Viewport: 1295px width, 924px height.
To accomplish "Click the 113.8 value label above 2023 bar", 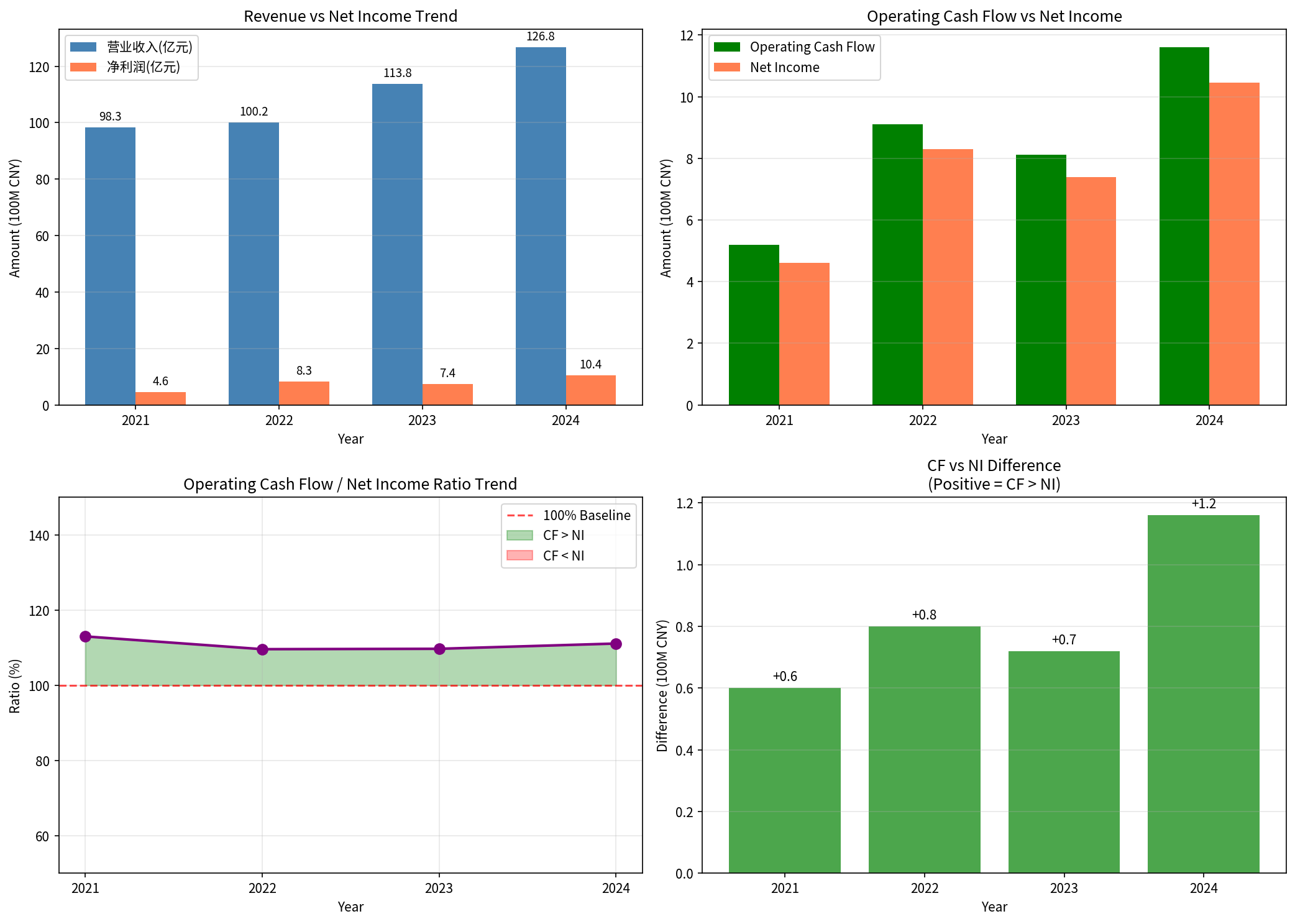I will pyautogui.click(x=397, y=73).
